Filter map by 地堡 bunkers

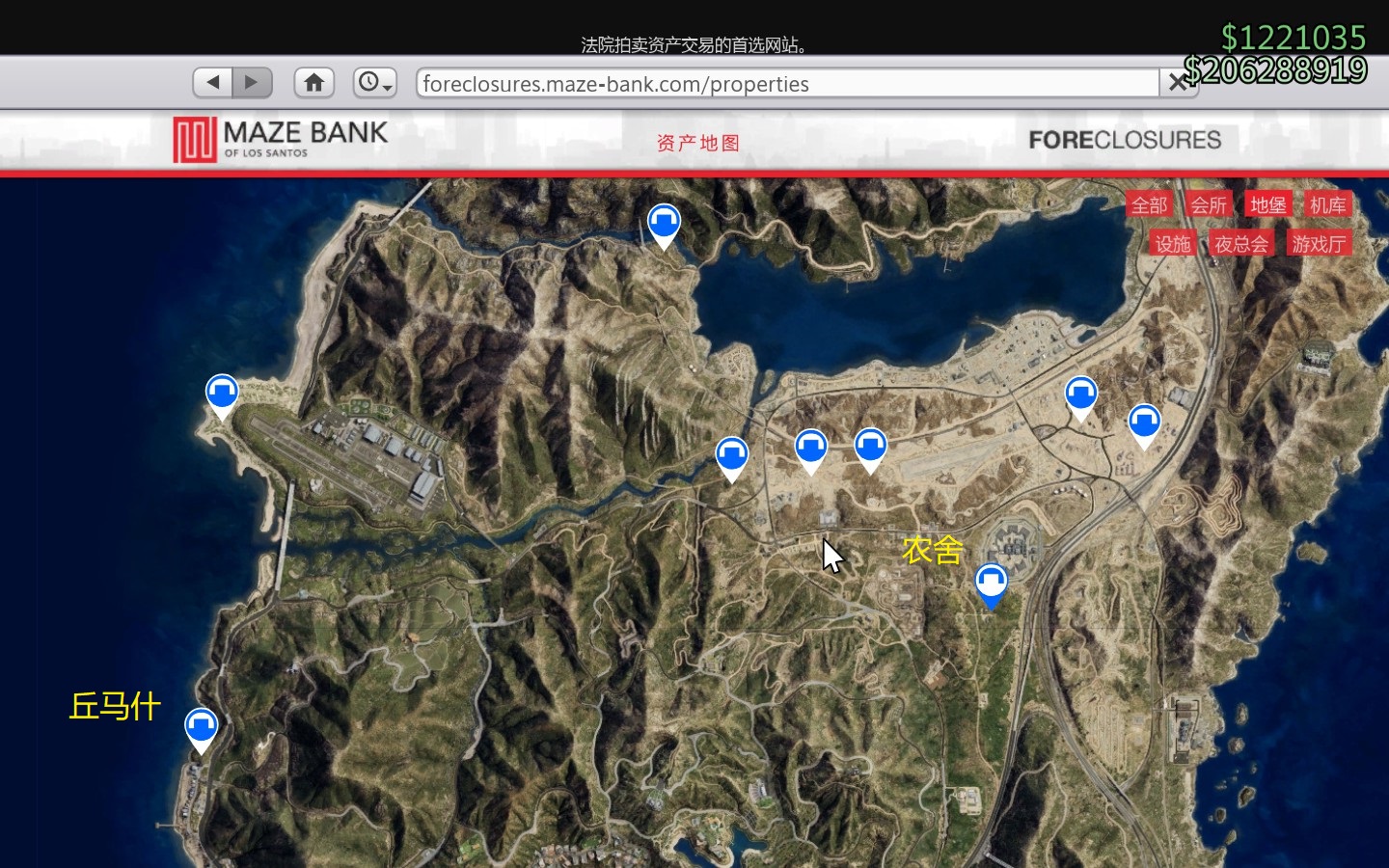(x=1267, y=205)
